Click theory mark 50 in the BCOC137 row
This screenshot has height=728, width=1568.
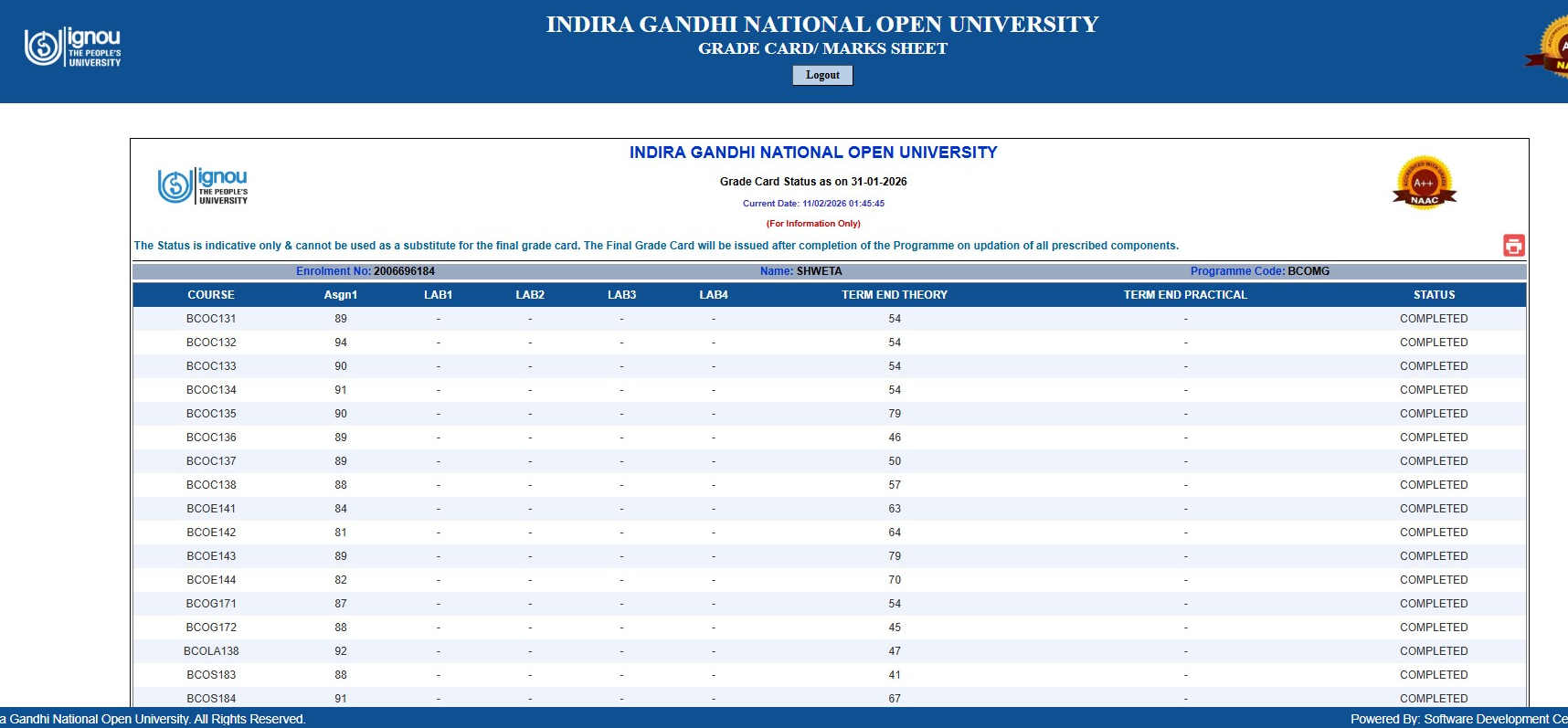pyautogui.click(x=895, y=461)
